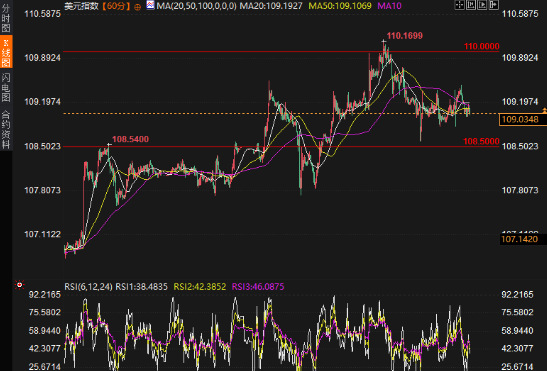Click the chart replay play icon
The image size is (547, 371).
point(482,5)
